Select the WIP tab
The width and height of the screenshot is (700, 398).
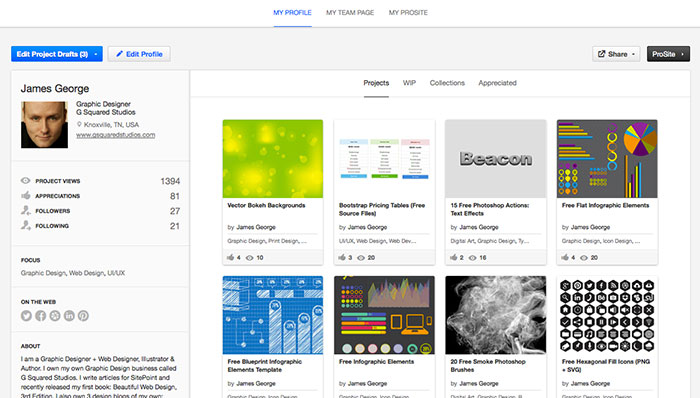(409, 83)
